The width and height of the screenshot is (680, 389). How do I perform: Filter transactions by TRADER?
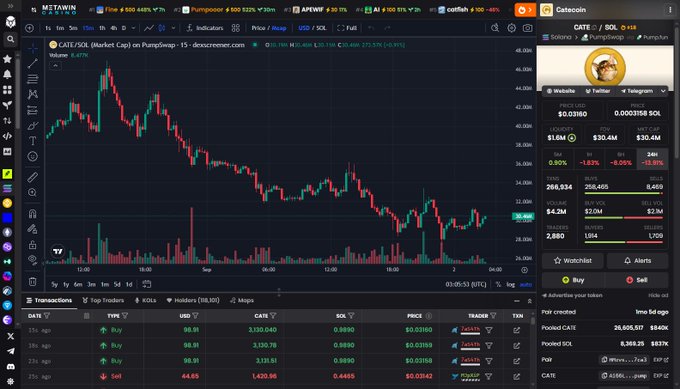tap(493, 316)
